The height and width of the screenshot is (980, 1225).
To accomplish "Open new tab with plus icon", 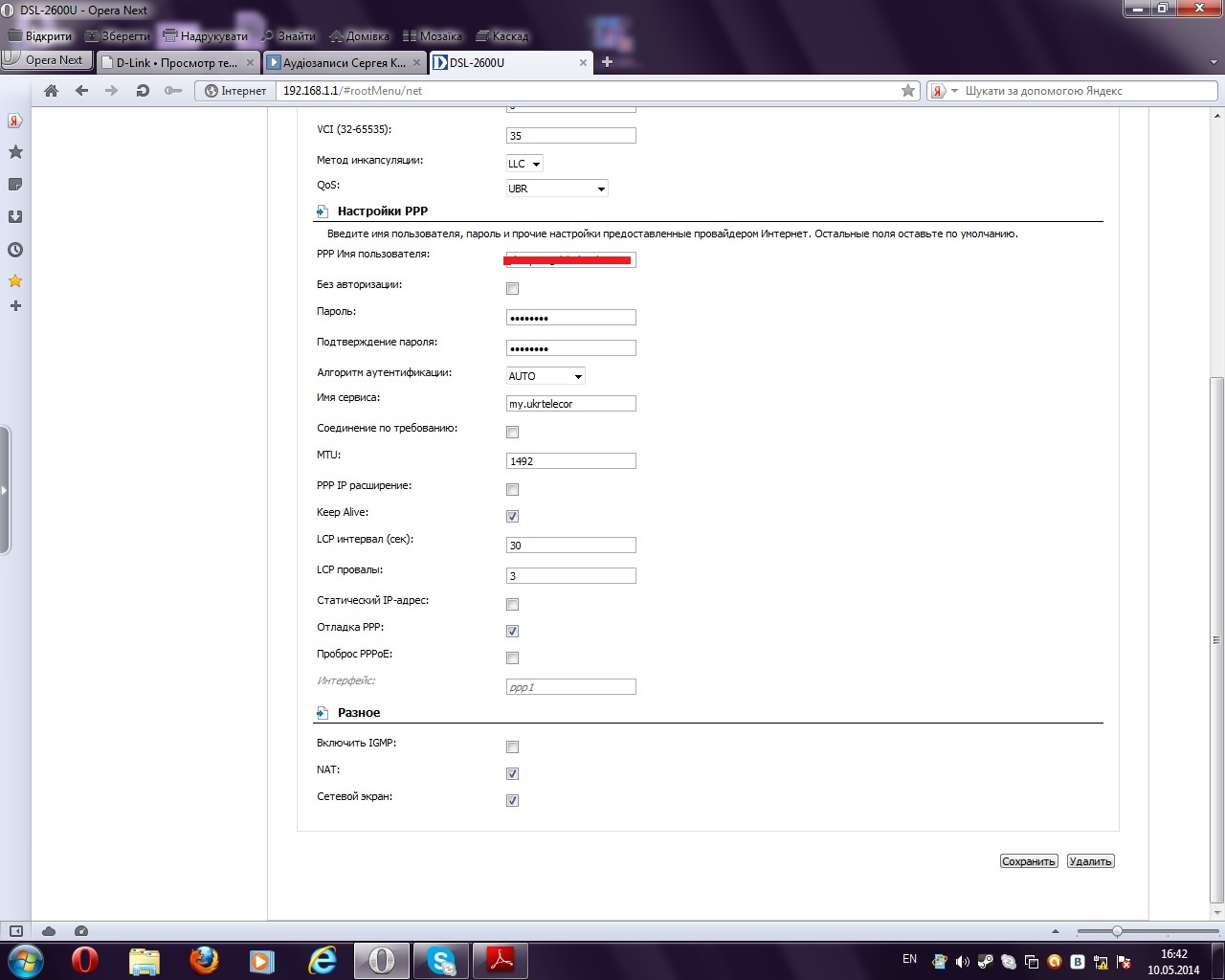I will point(607,62).
